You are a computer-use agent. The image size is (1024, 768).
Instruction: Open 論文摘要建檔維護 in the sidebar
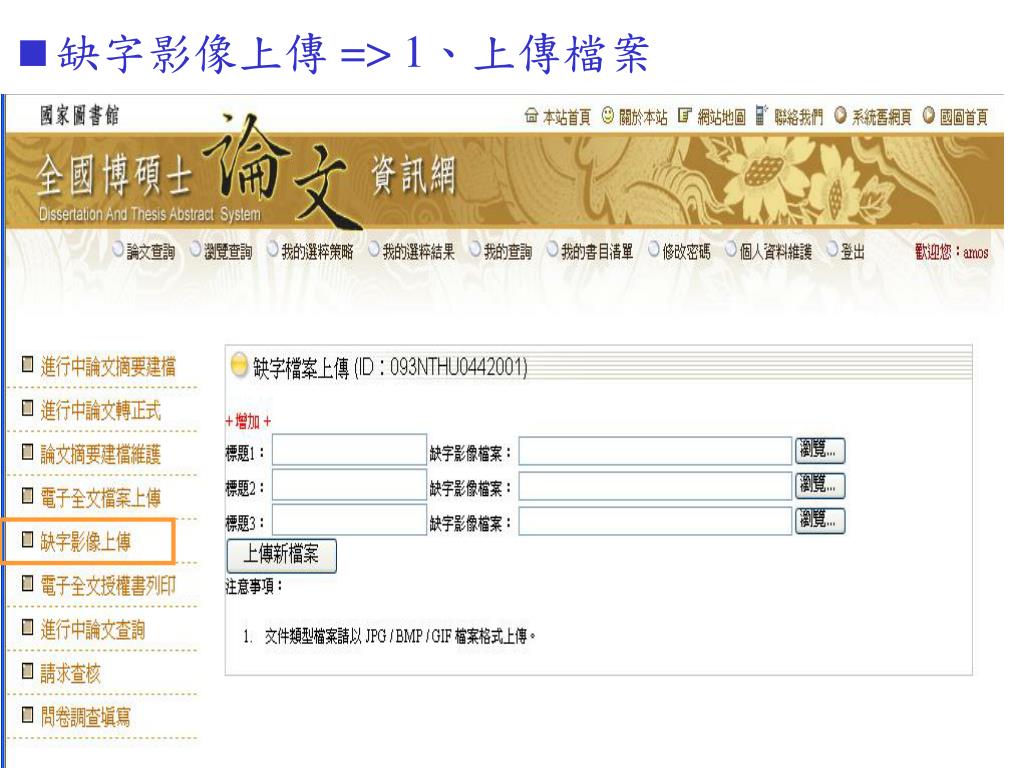coord(101,454)
